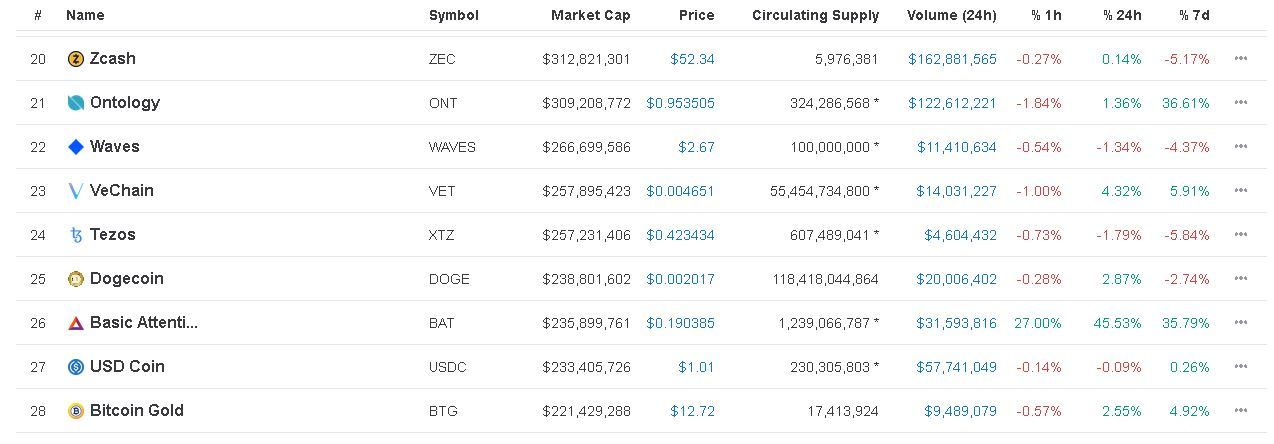The width and height of the screenshot is (1274, 444).
Task: Open the Tezos 24h volume link $4,604,432
Action: pyautogui.click(x=960, y=235)
